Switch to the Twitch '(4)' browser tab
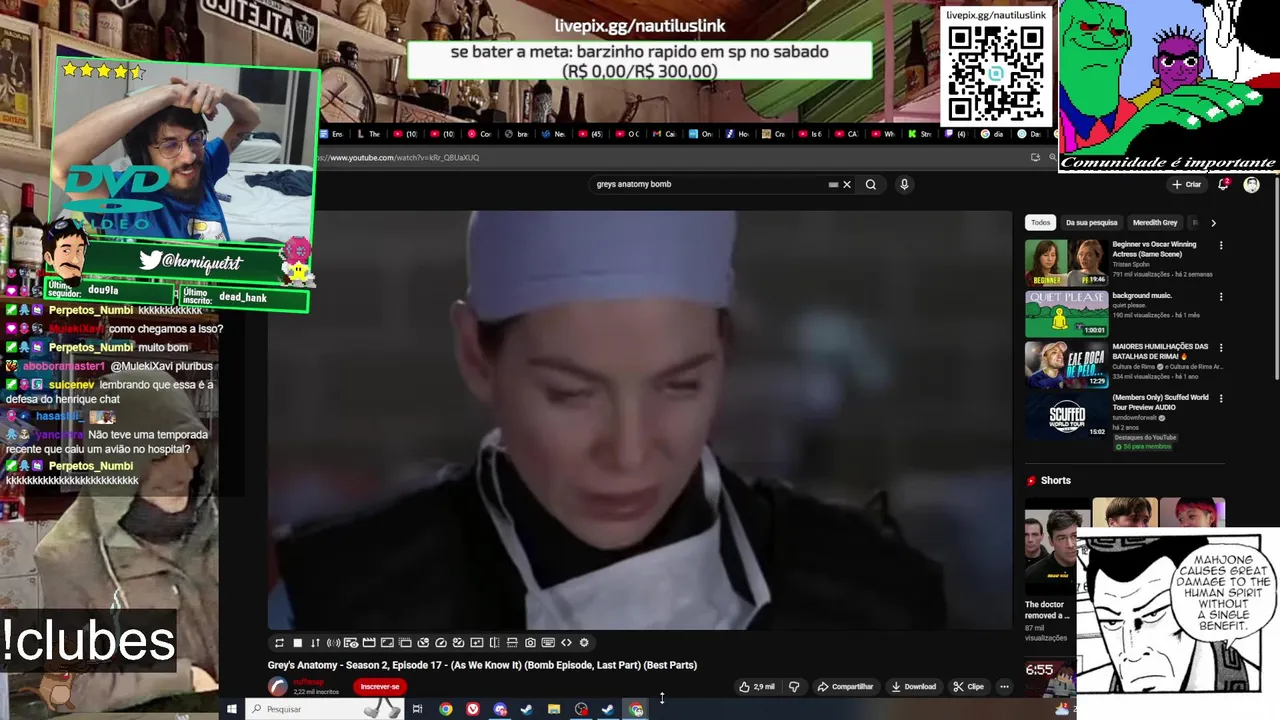Viewport: 1280px width, 720px height. (x=956, y=134)
